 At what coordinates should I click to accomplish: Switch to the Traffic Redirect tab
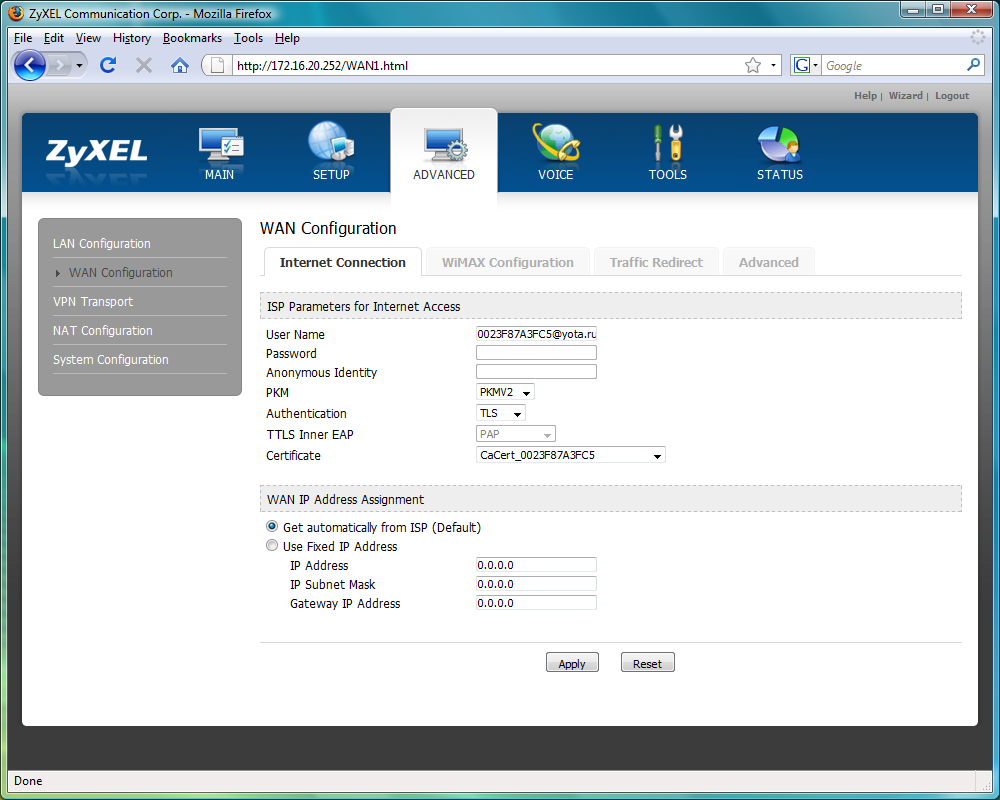(656, 262)
